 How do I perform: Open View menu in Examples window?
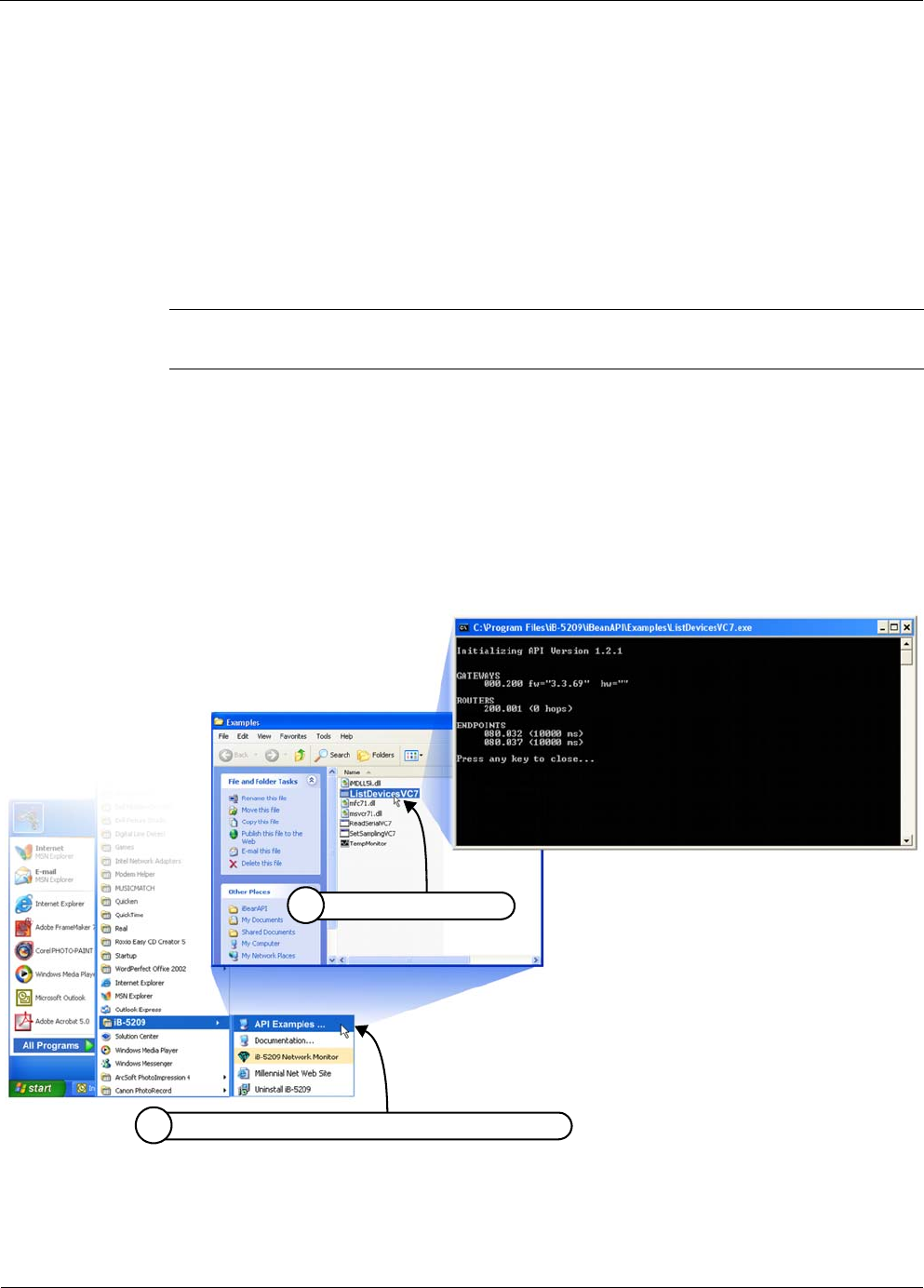(264, 736)
